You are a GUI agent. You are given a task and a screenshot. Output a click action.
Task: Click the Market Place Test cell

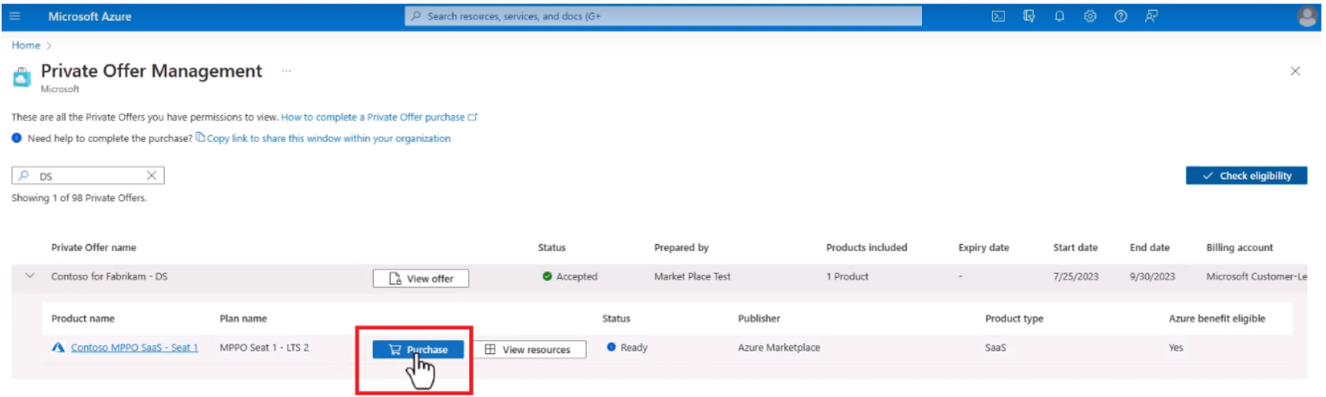click(692, 276)
